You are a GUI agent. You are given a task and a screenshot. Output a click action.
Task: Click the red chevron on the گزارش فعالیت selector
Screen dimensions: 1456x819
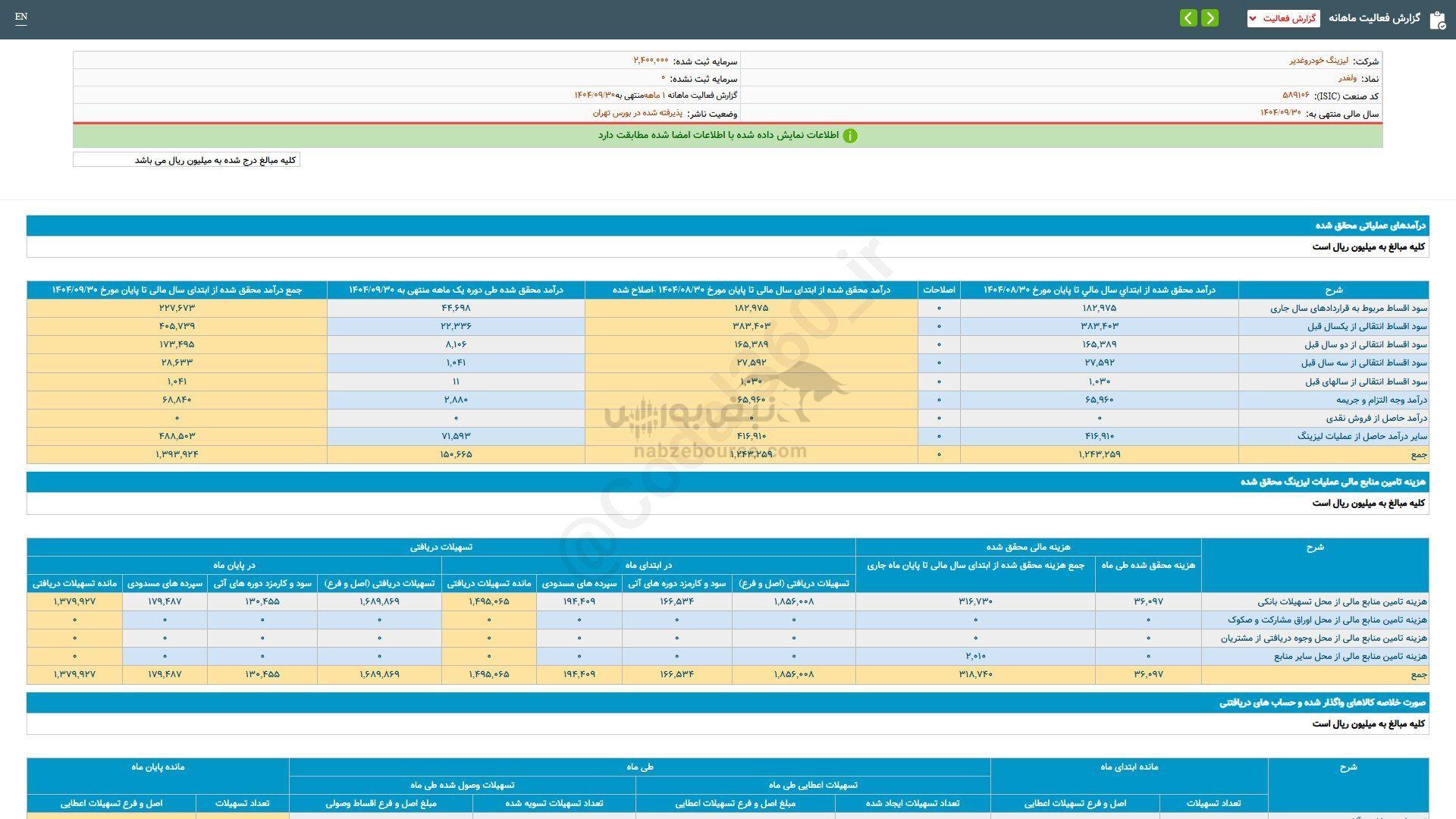[x=1252, y=18]
